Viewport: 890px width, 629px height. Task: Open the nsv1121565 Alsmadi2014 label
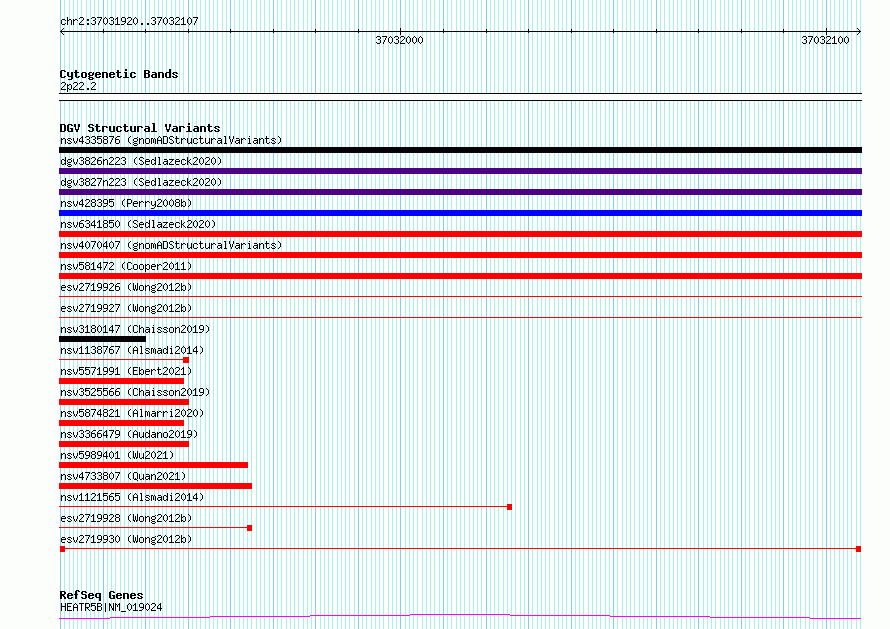pos(132,497)
